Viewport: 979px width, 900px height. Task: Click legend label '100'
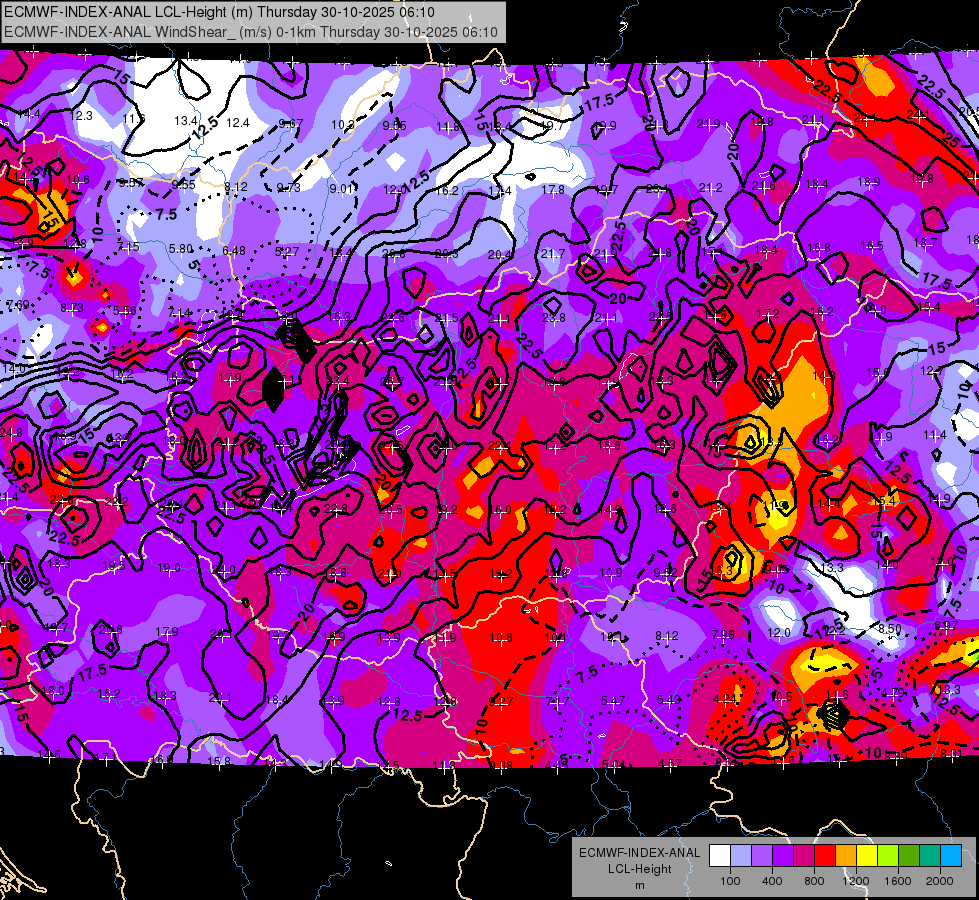(730, 881)
